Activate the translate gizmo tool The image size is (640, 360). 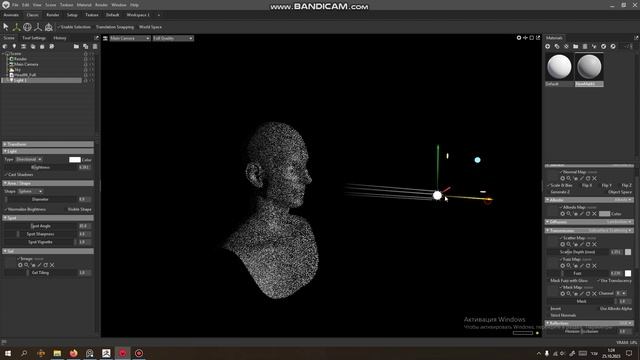[16, 27]
